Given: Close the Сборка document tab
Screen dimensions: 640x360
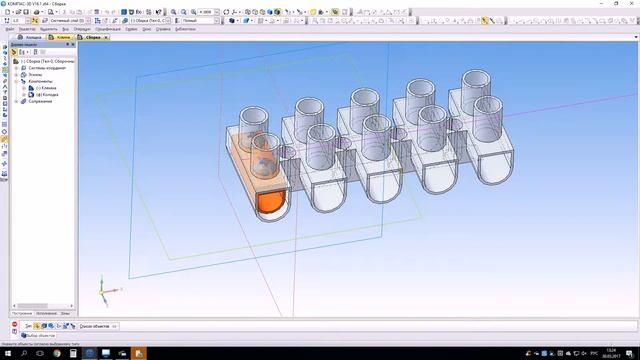Looking at the screenshot, I should (106, 37).
